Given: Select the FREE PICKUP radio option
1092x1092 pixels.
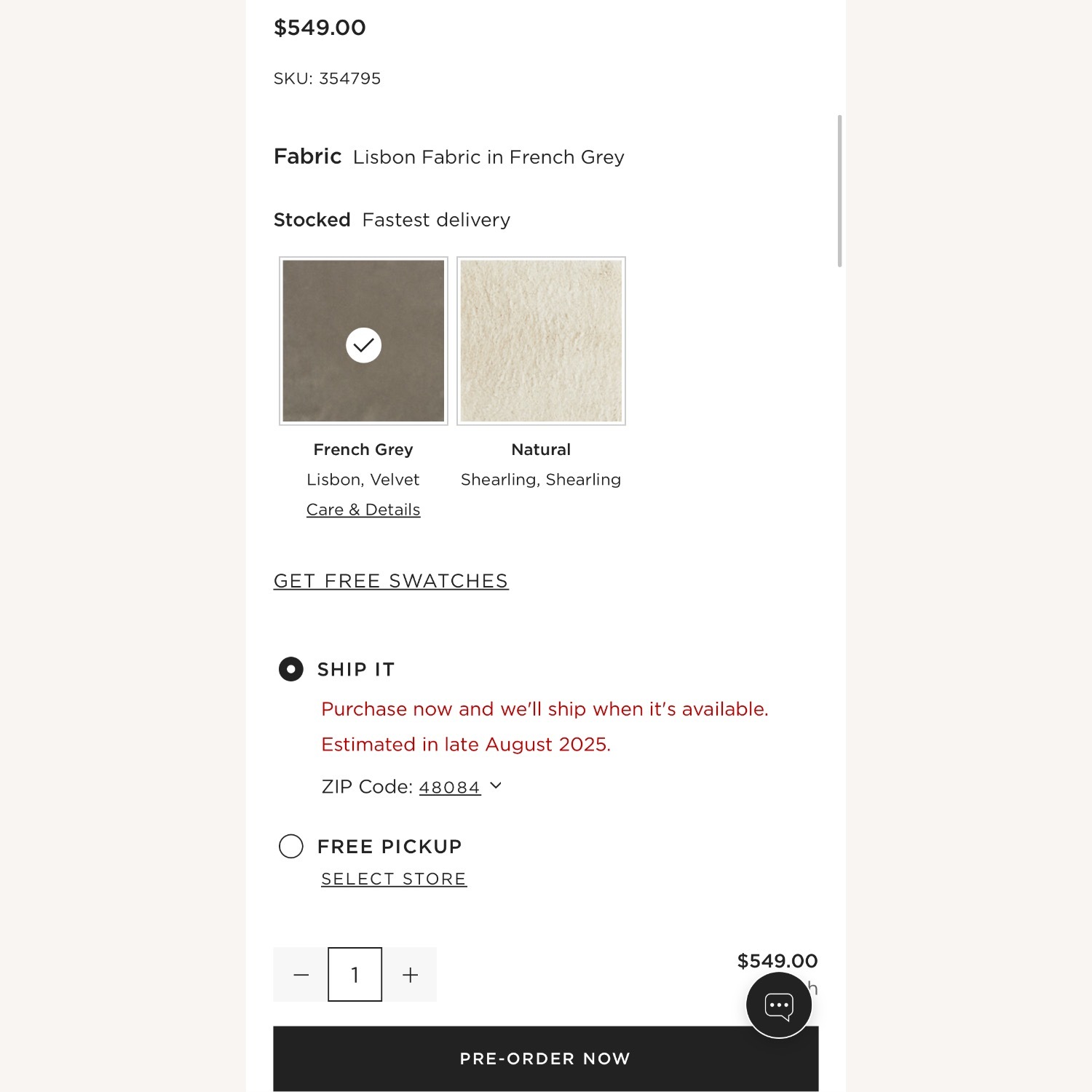Looking at the screenshot, I should pyautogui.click(x=291, y=846).
